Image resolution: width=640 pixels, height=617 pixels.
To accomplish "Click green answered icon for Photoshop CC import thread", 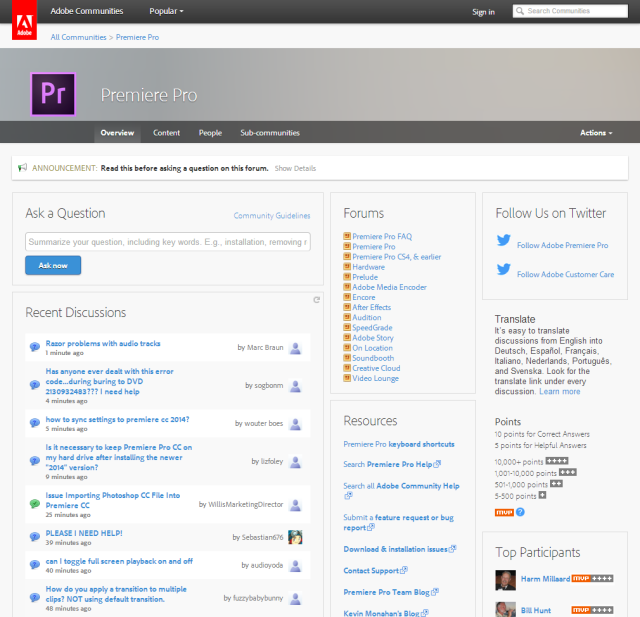I will click(x=35, y=504).
